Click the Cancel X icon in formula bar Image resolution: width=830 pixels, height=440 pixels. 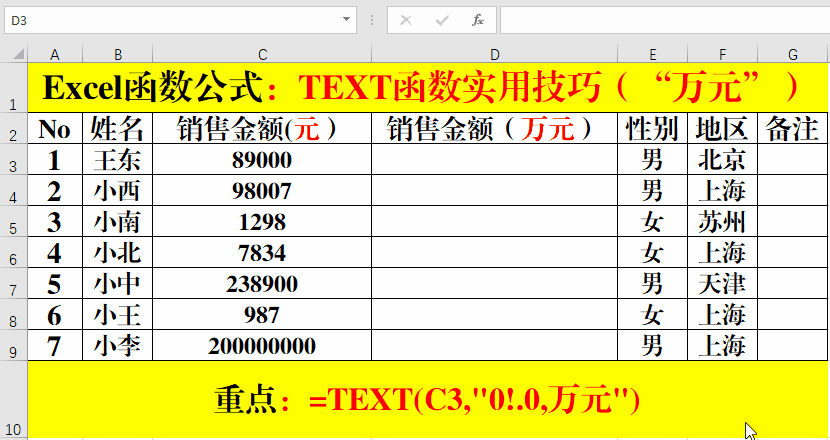[x=406, y=20]
